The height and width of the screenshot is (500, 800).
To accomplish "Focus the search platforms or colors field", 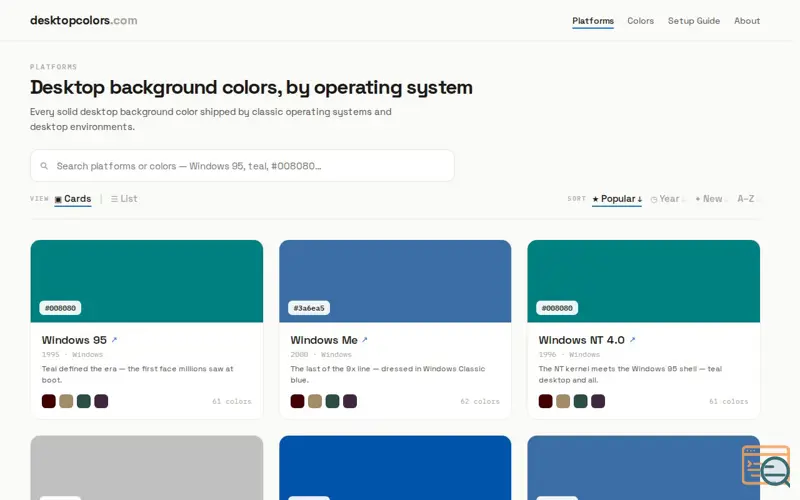I will point(242,166).
